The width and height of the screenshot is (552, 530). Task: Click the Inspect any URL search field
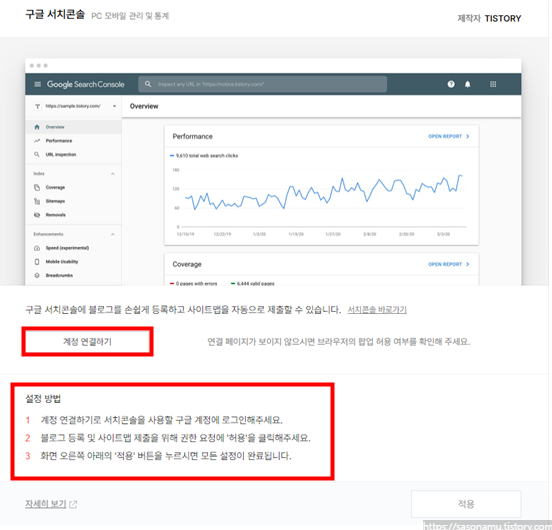263,84
